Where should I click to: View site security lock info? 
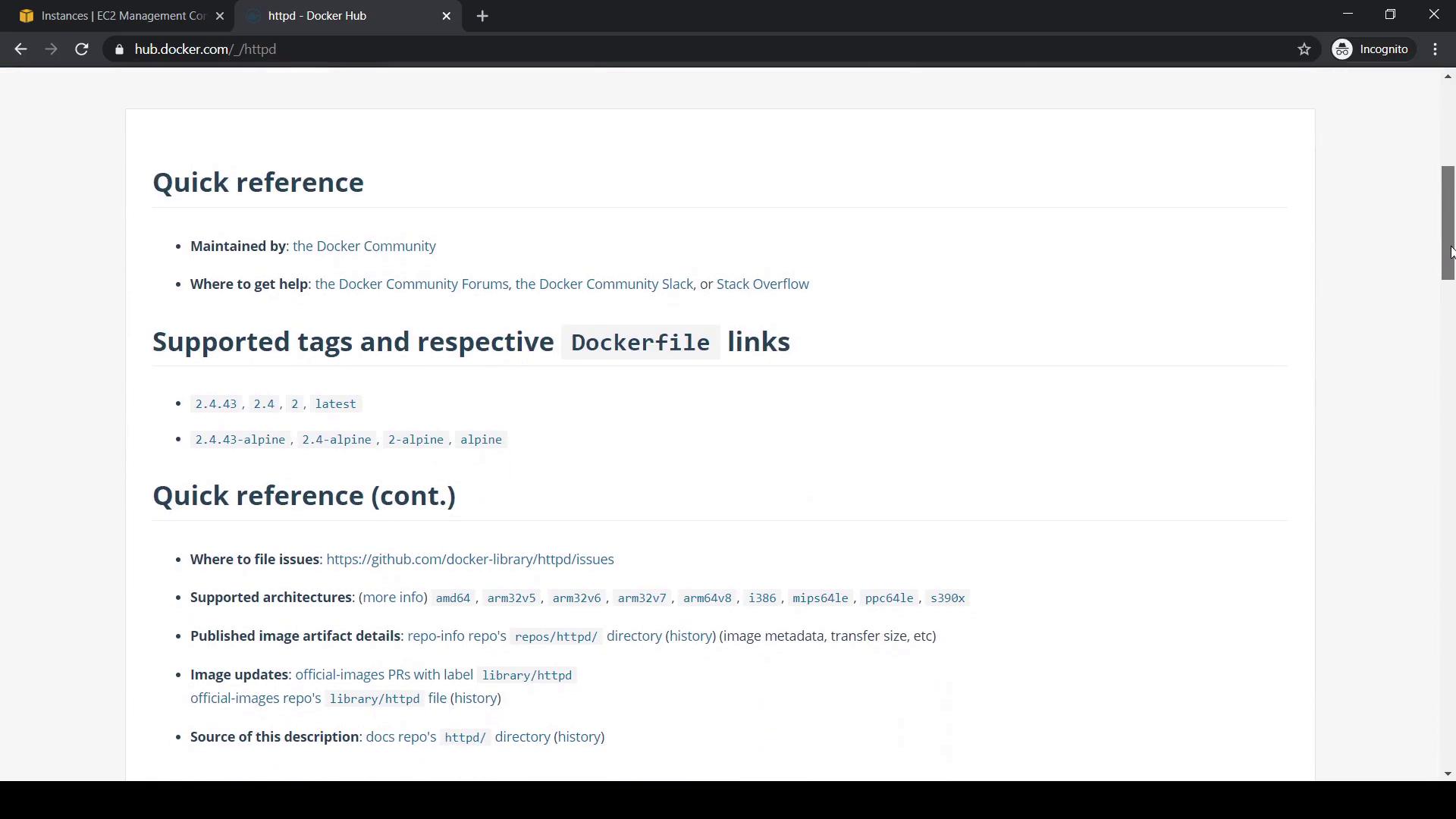click(118, 49)
